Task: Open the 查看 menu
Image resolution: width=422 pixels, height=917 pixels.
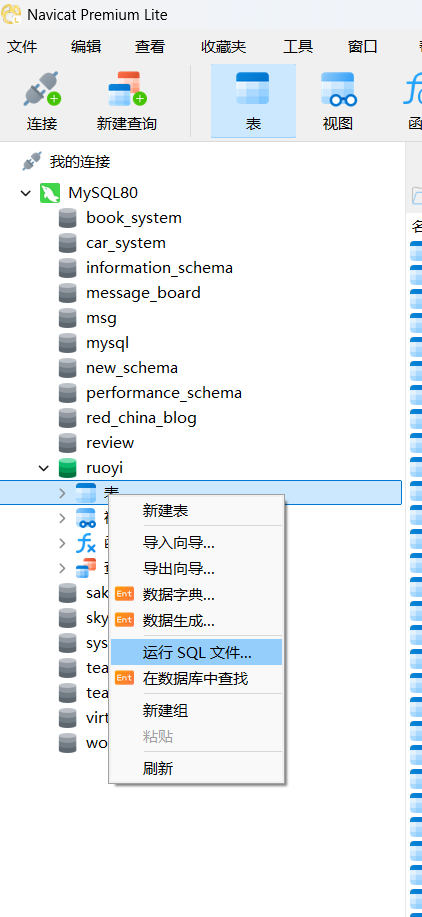Action: point(150,47)
